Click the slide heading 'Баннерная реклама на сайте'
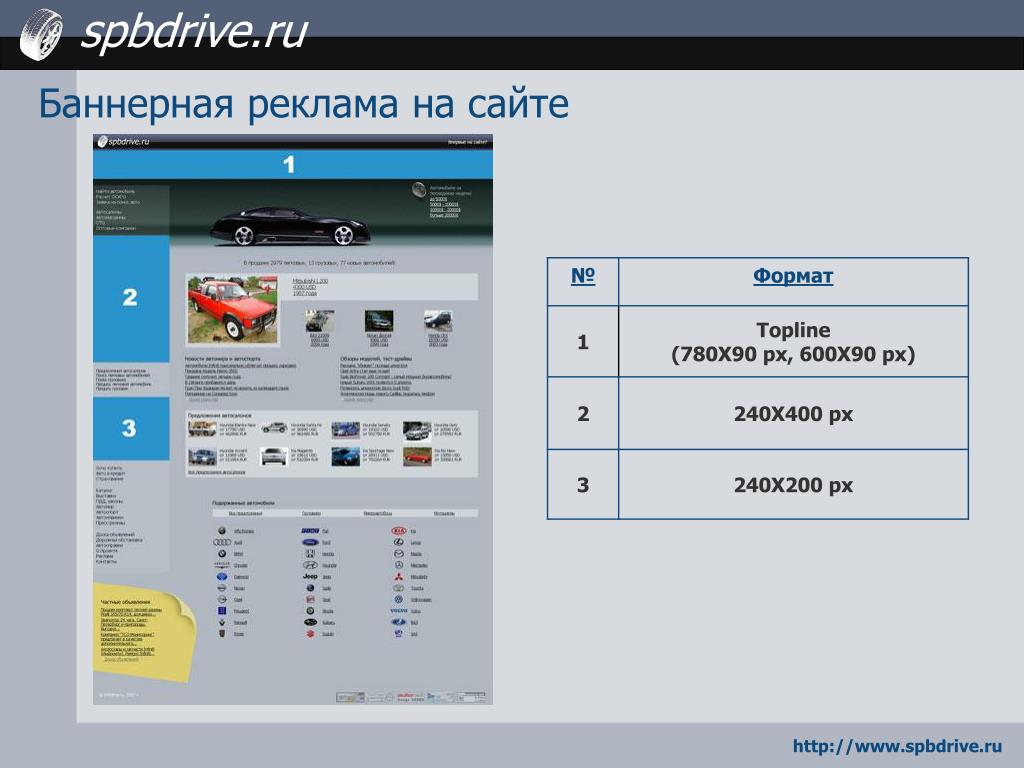 [304, 104]
